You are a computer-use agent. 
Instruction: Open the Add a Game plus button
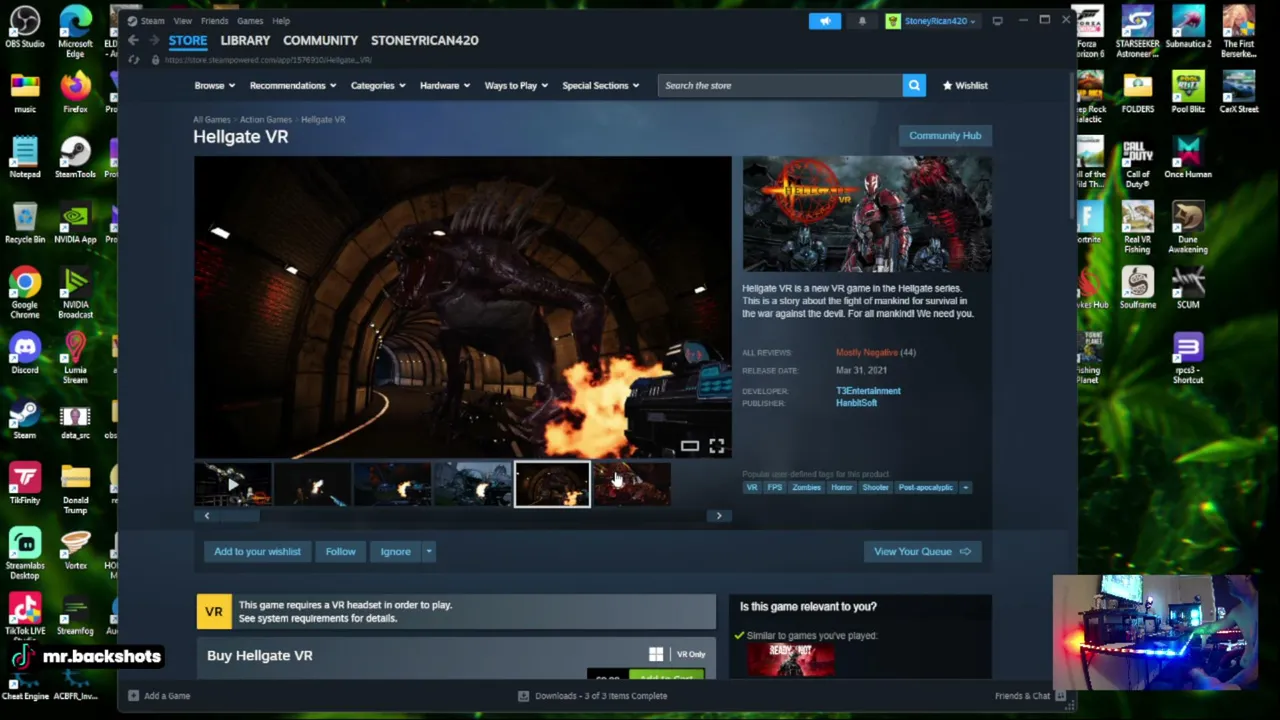point(133,696)
